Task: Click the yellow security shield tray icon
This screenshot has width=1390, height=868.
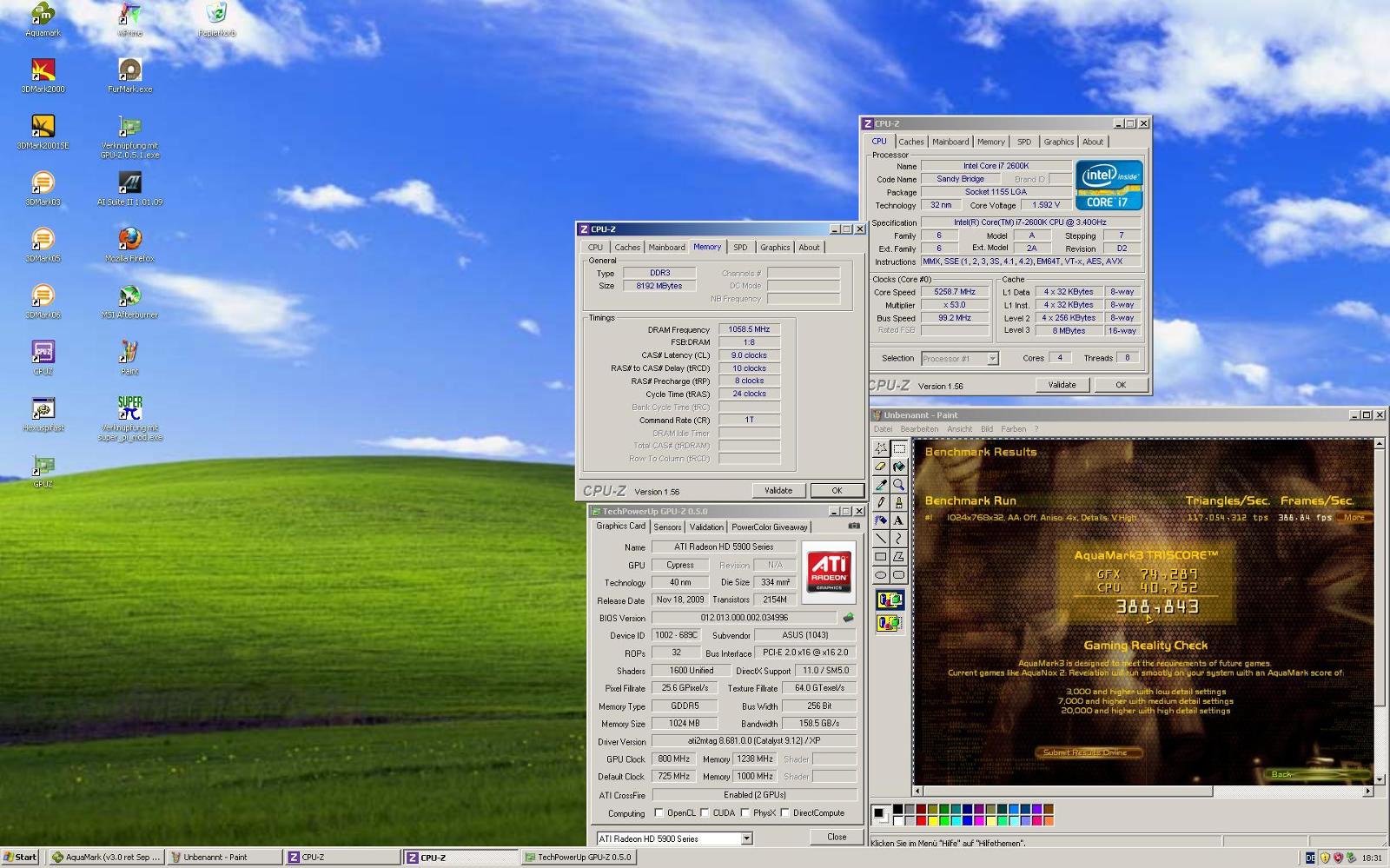Action: point(1325,858)
